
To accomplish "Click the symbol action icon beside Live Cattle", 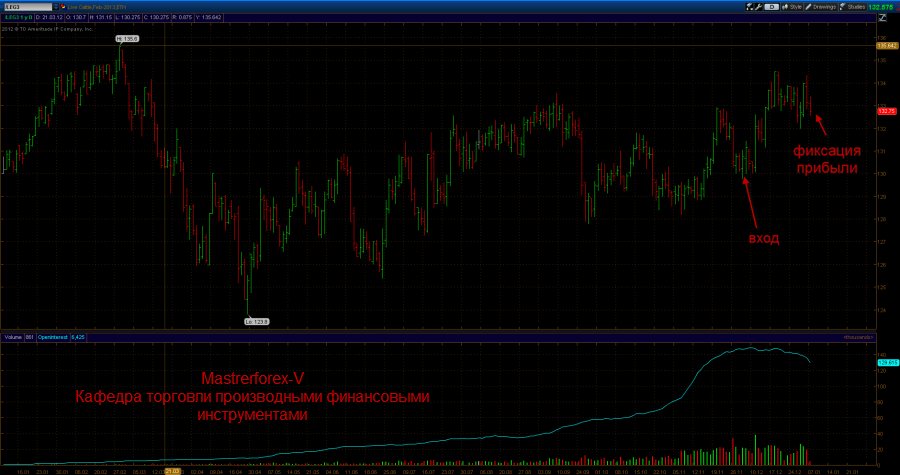I will point(63,6).
